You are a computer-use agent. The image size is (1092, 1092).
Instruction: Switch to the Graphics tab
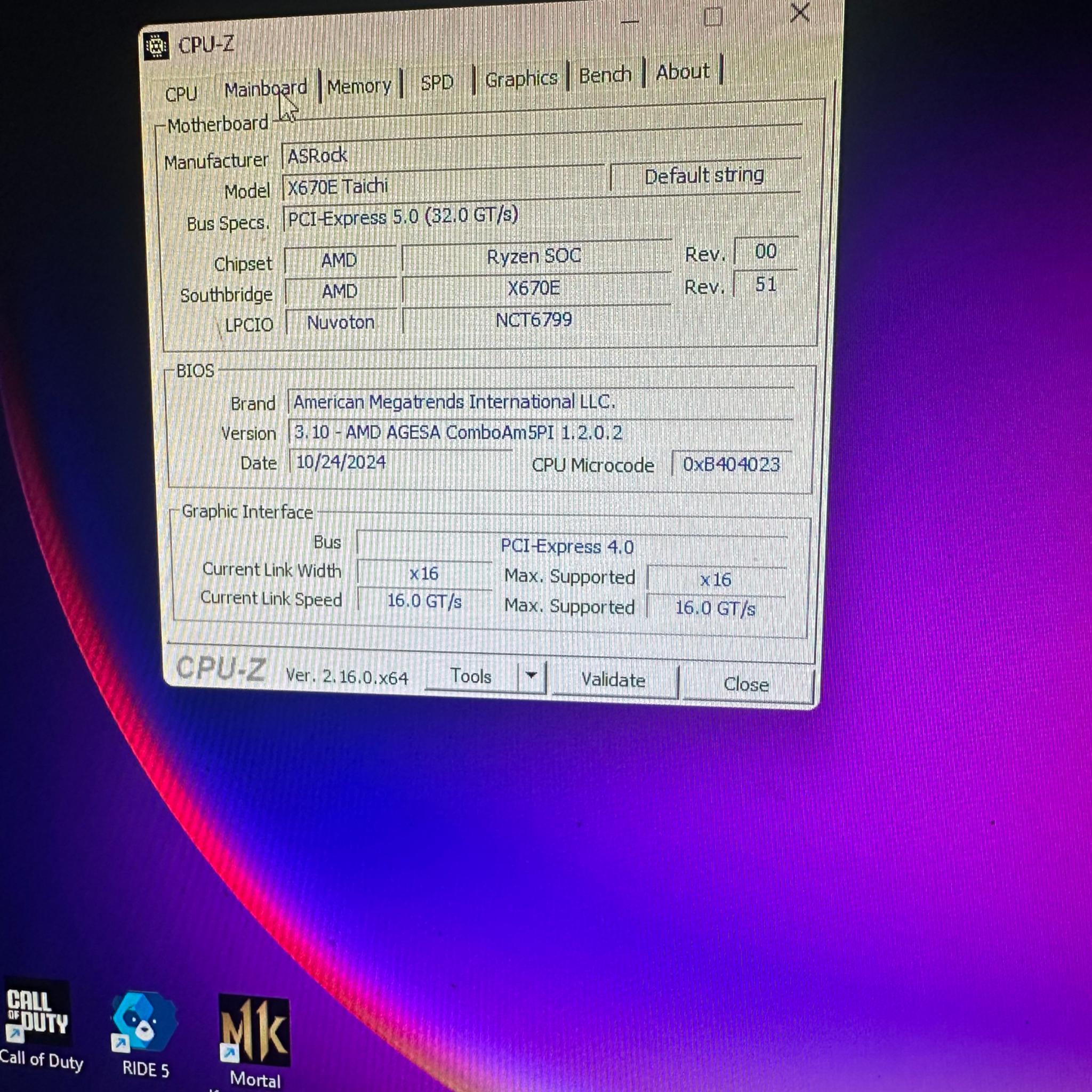tap(521, 78)
